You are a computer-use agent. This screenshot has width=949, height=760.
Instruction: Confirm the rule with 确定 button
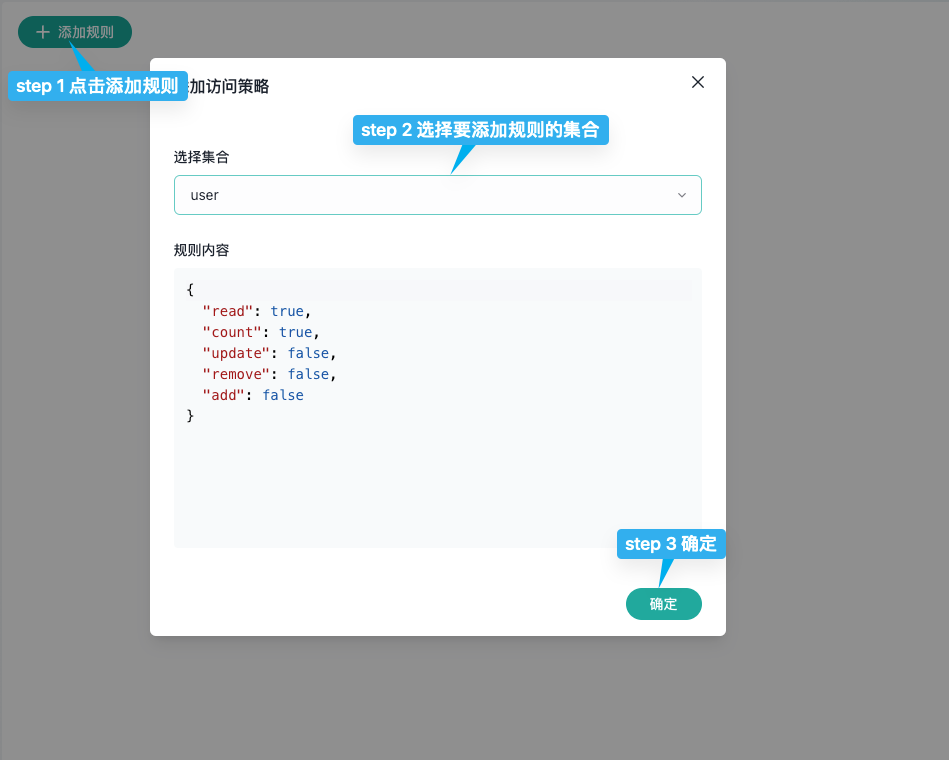pyautogui.click(x=663, y=604)
